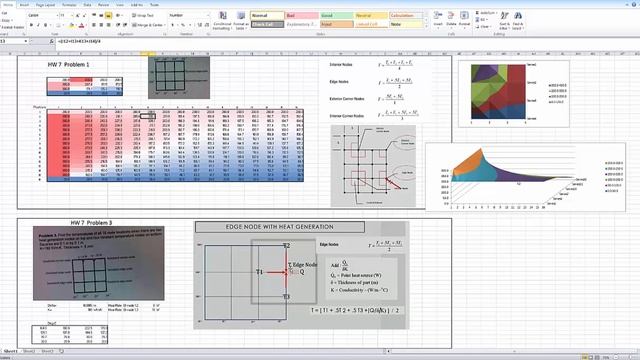
Task: Align cell text to the left
Action: pyautogui.click(x=94, y=25)
